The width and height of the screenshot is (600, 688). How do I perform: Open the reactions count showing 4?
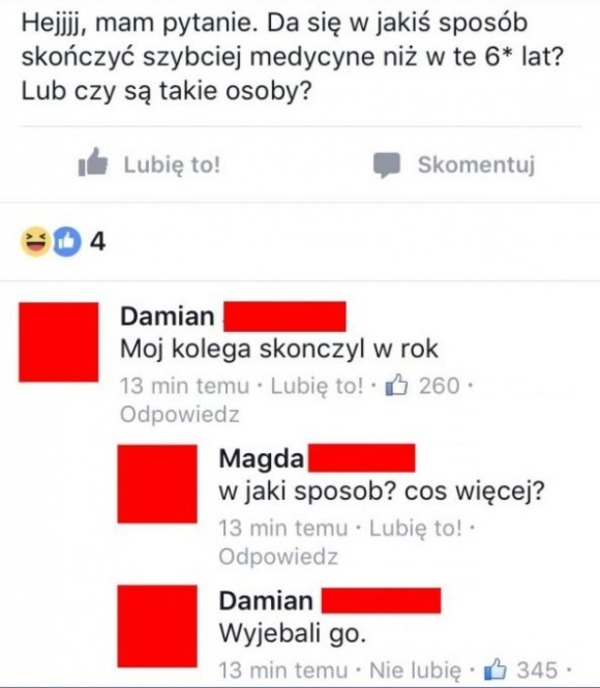click(x=98, y=242)
